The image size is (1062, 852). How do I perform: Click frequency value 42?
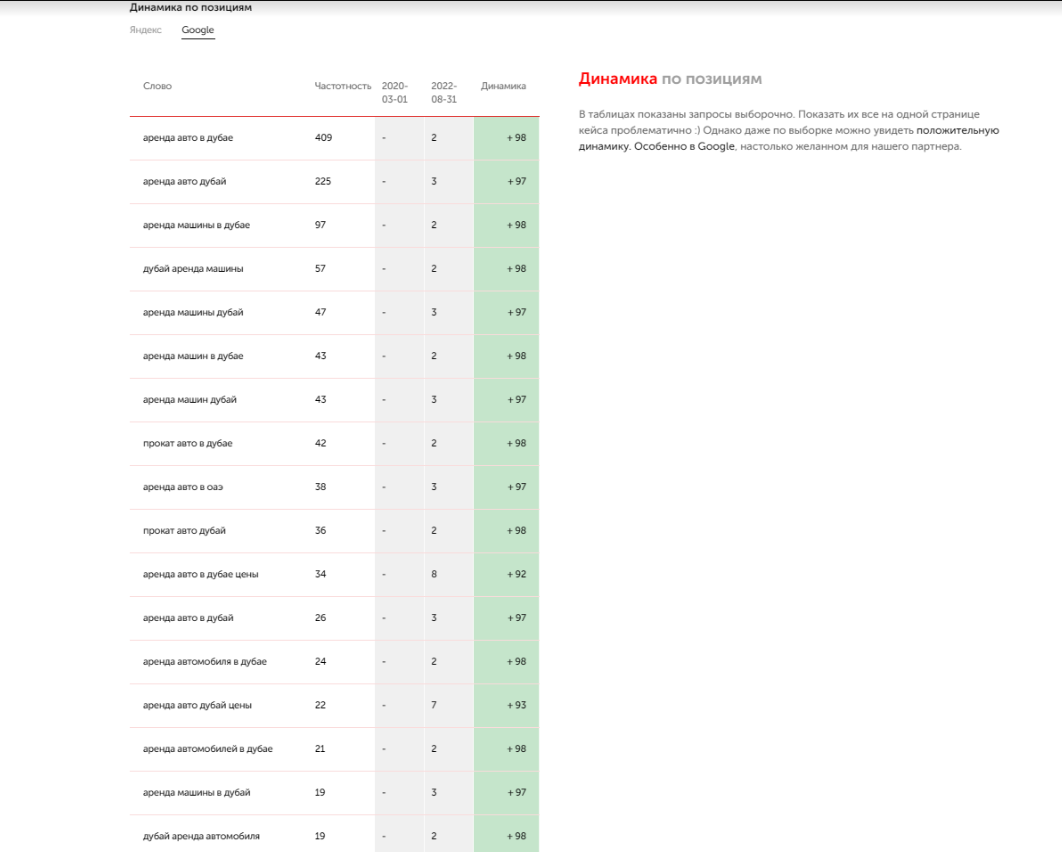(x=320, y=444)
